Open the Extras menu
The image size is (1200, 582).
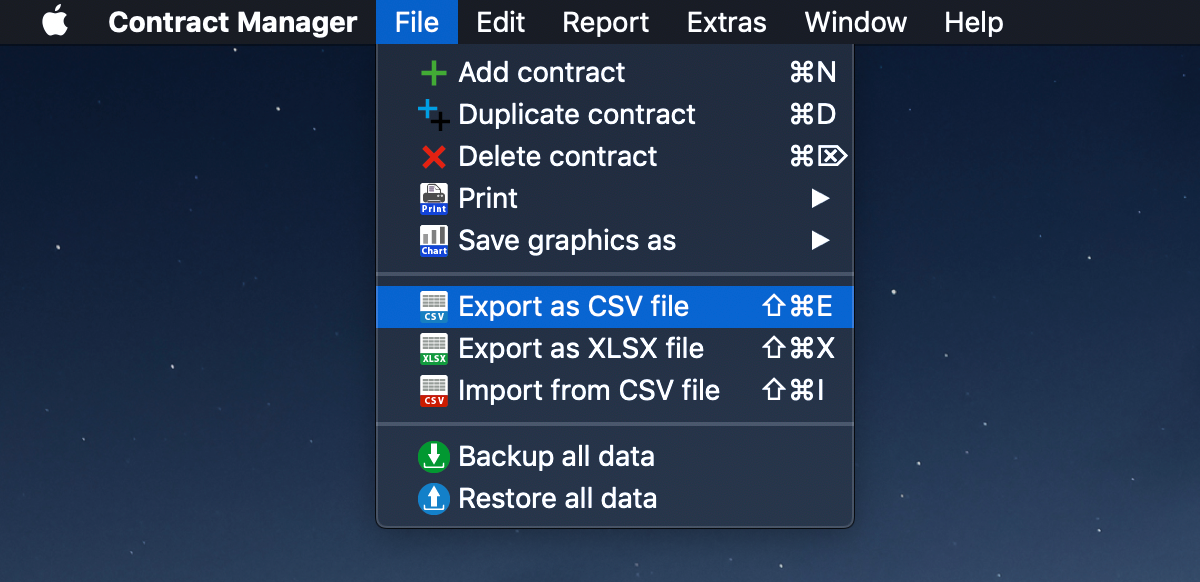click(727, 22)
